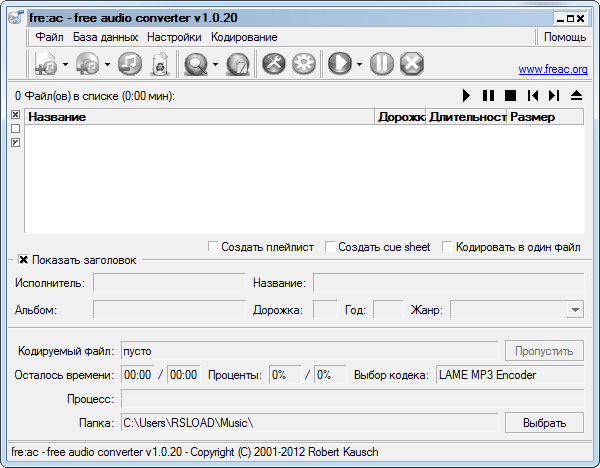Image resolution: width=600 pixels, height=468 pixels.
Task: Skip to next track in joblist
Action: pyautogui.click(x=554, y=95)
